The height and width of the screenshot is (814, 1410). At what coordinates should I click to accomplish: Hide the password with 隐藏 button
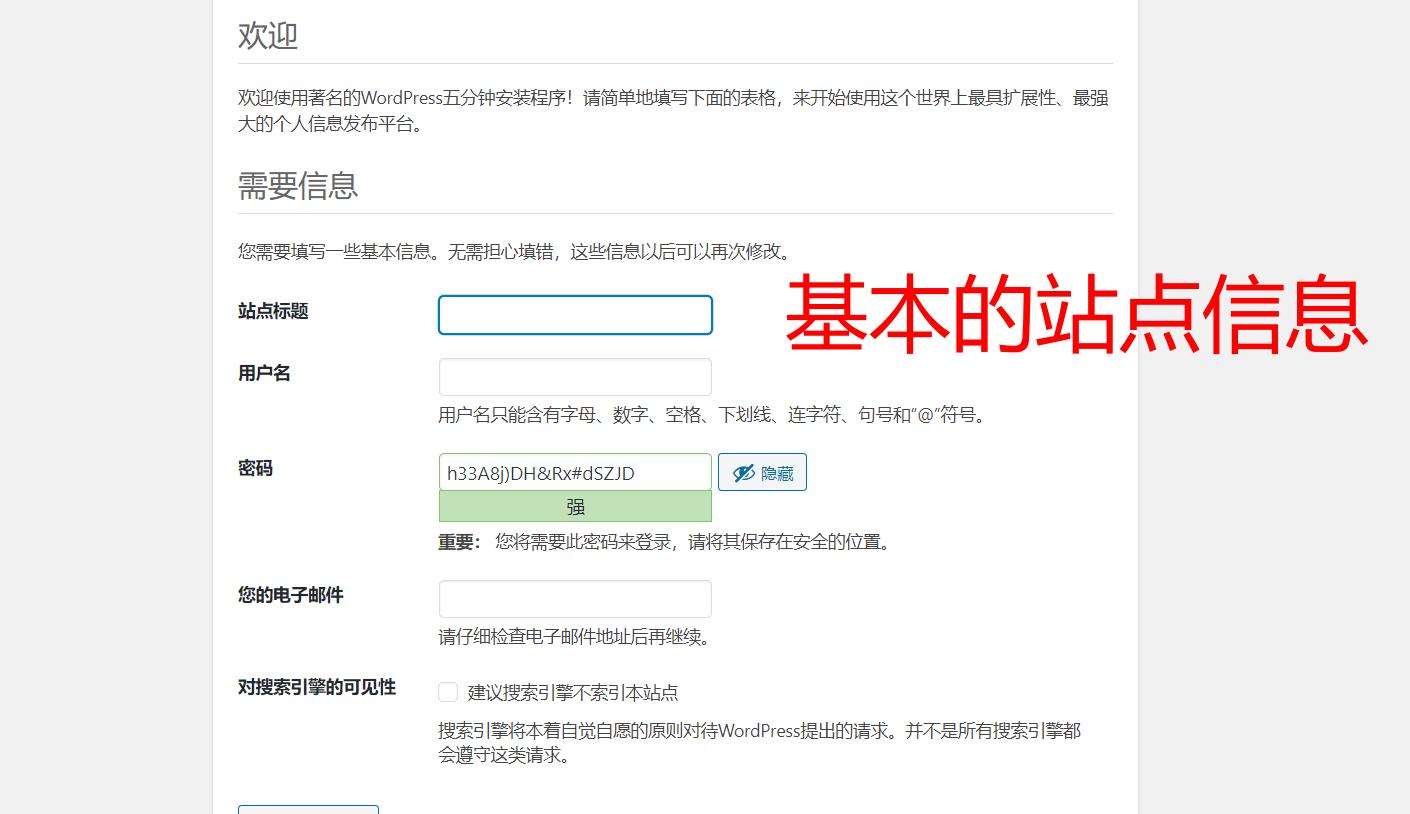[762, 472]
